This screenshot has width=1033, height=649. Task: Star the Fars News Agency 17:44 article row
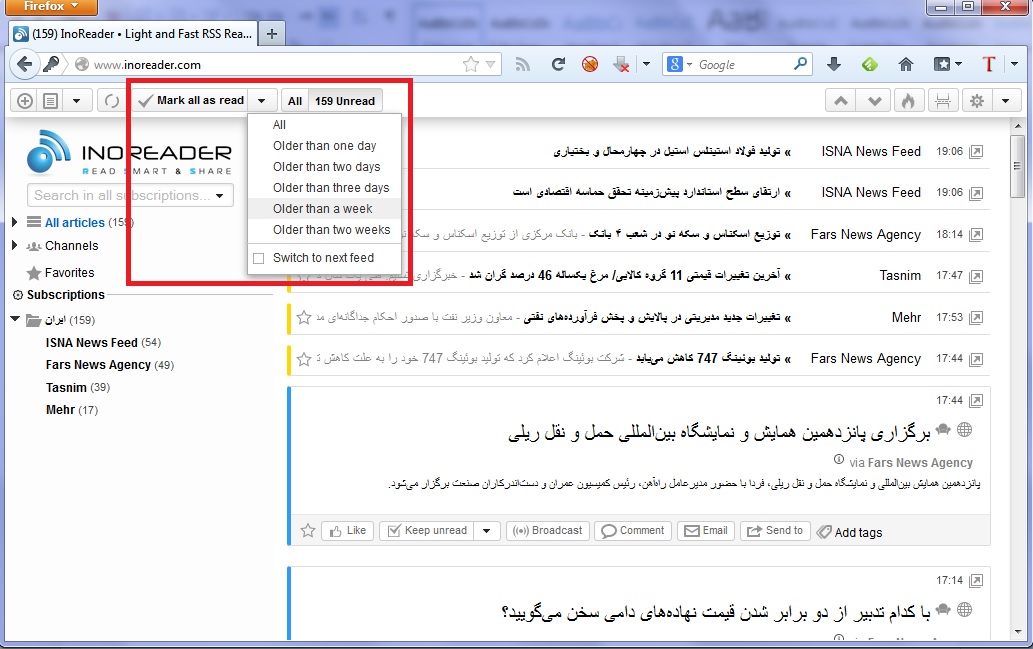(304, 359)
